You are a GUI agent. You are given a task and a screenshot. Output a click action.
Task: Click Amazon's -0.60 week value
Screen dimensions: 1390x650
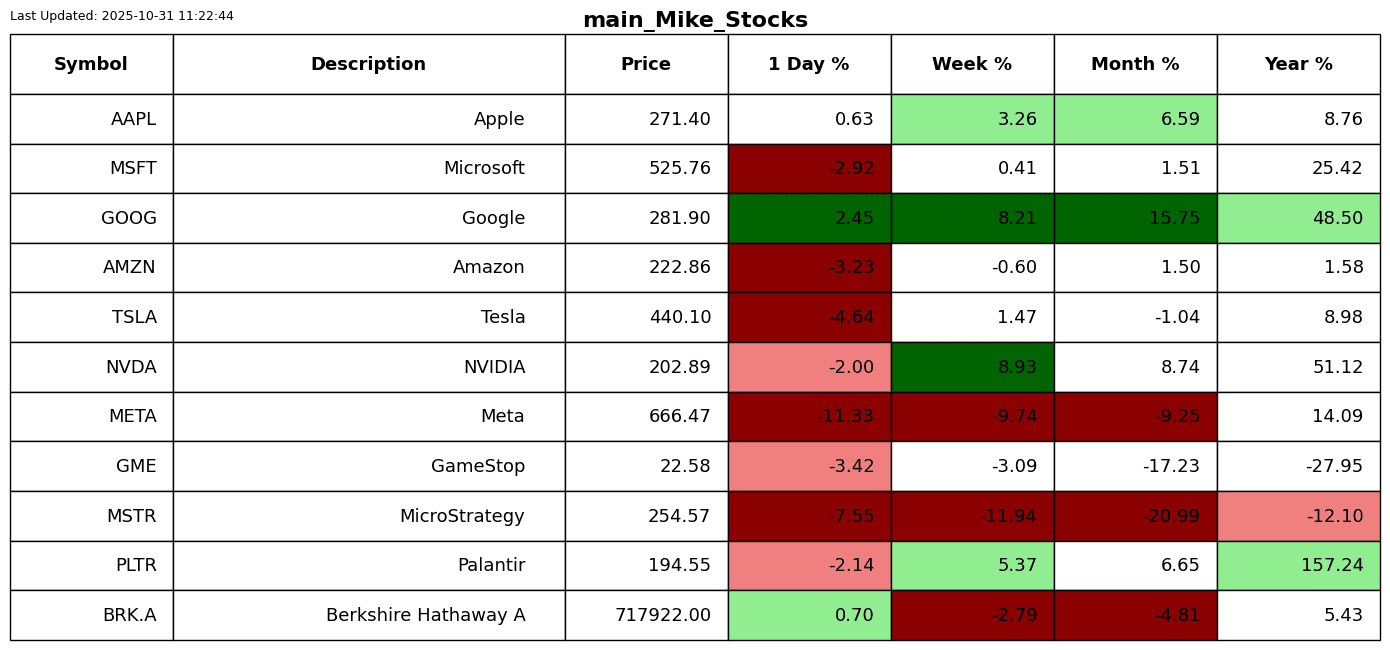[1014, 268]
